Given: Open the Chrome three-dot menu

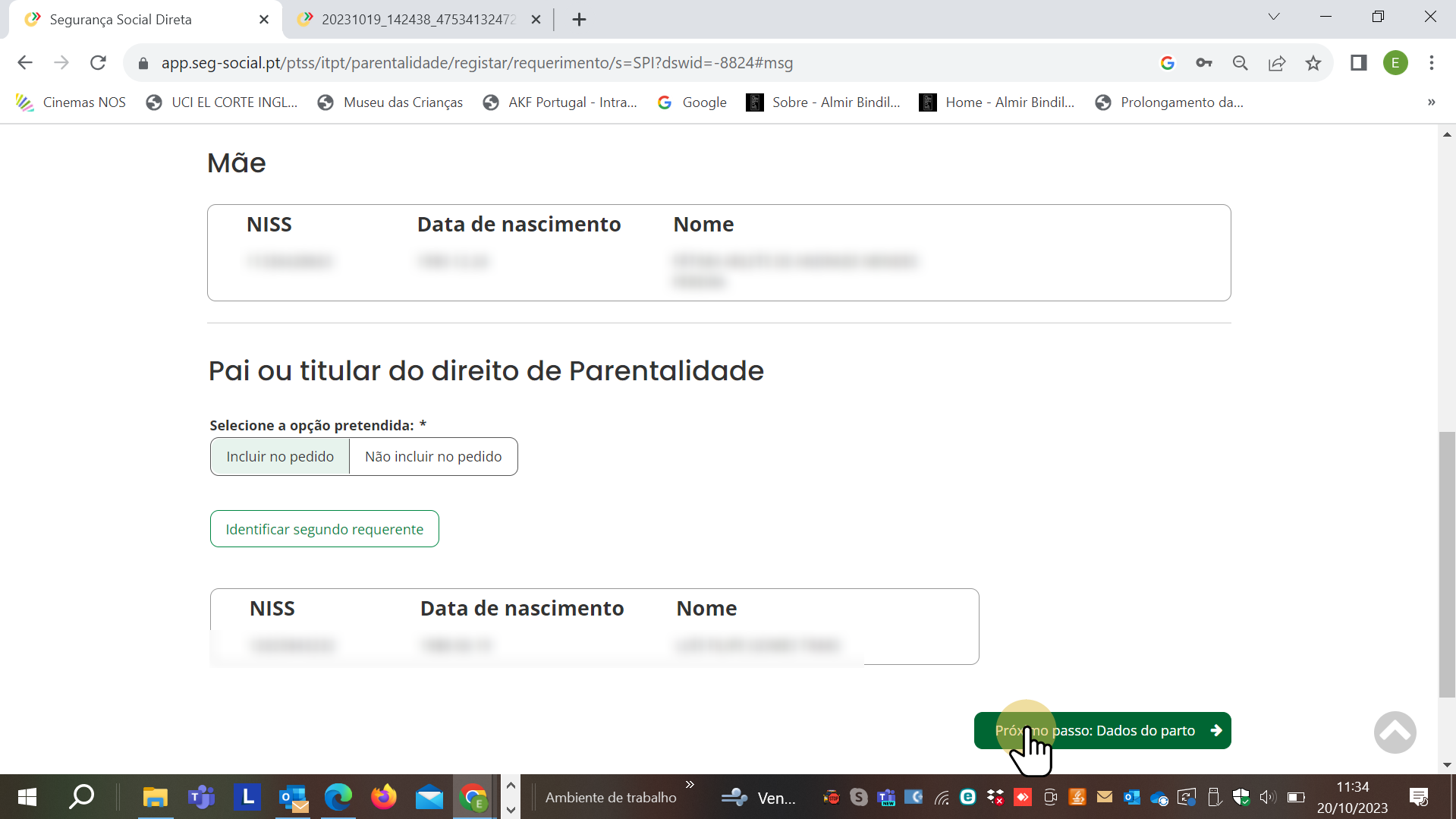Looking at the screenshot, I should click(1432, 63).
